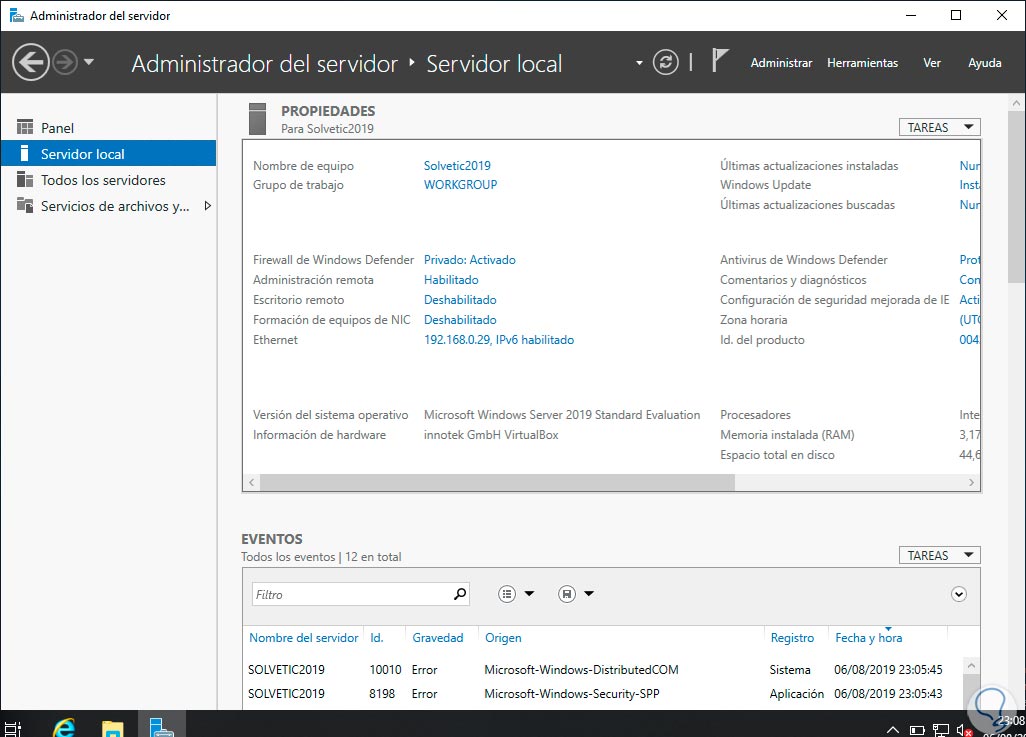Open TAREAS dropdown in Eventos section
Screen dimensions: 1026x737
coord(939,555)
